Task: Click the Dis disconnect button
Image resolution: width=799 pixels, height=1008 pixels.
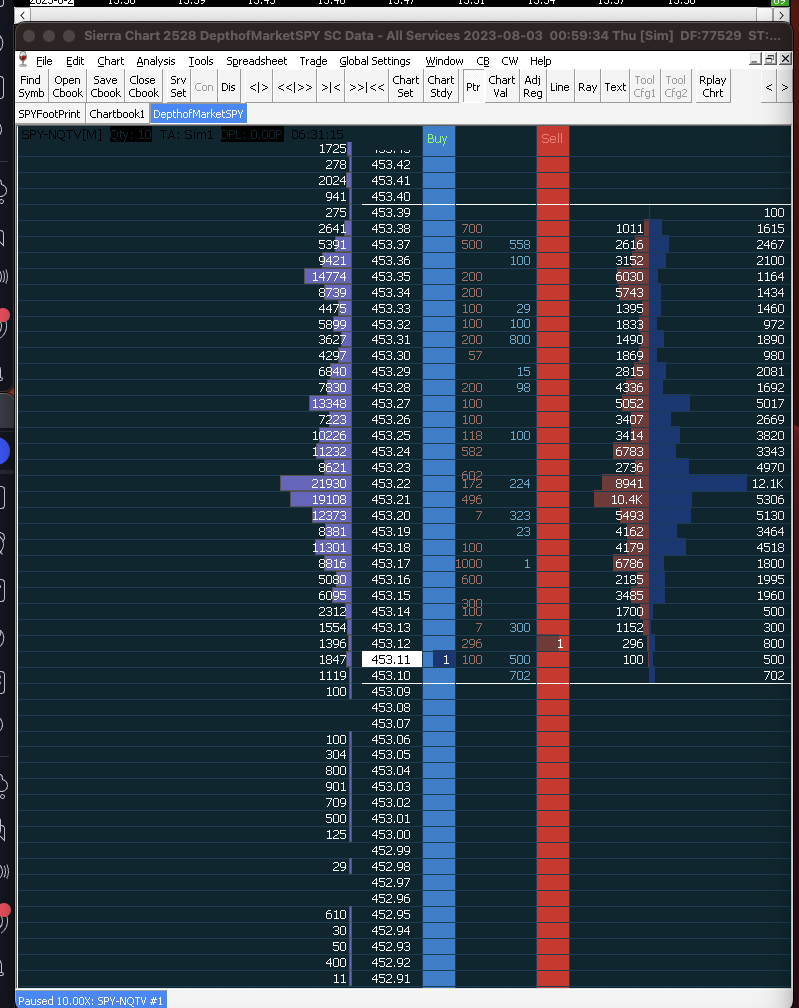Action: pyautogui.click(x=228, y=87)
